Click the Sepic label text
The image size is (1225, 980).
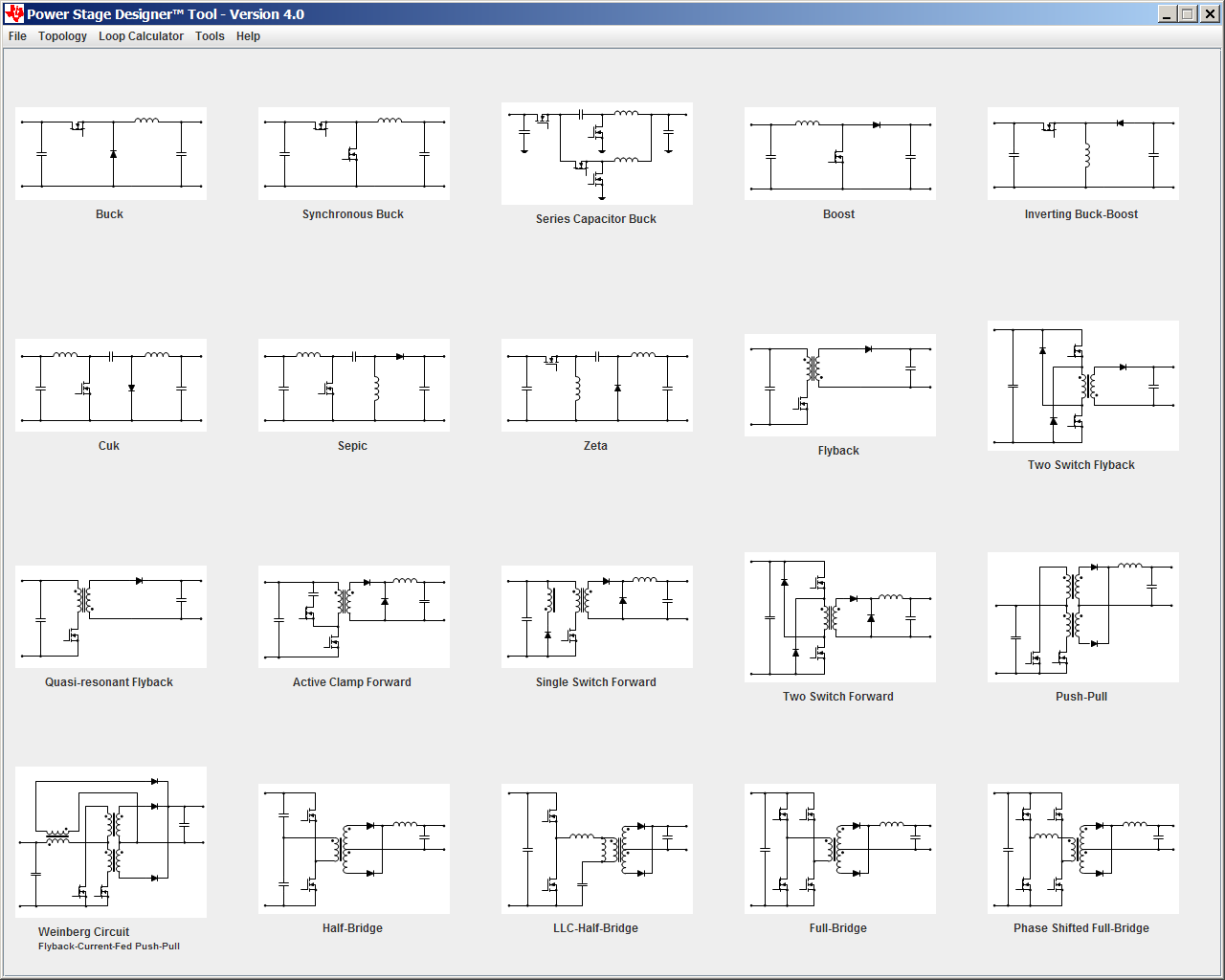click(352, 446)
